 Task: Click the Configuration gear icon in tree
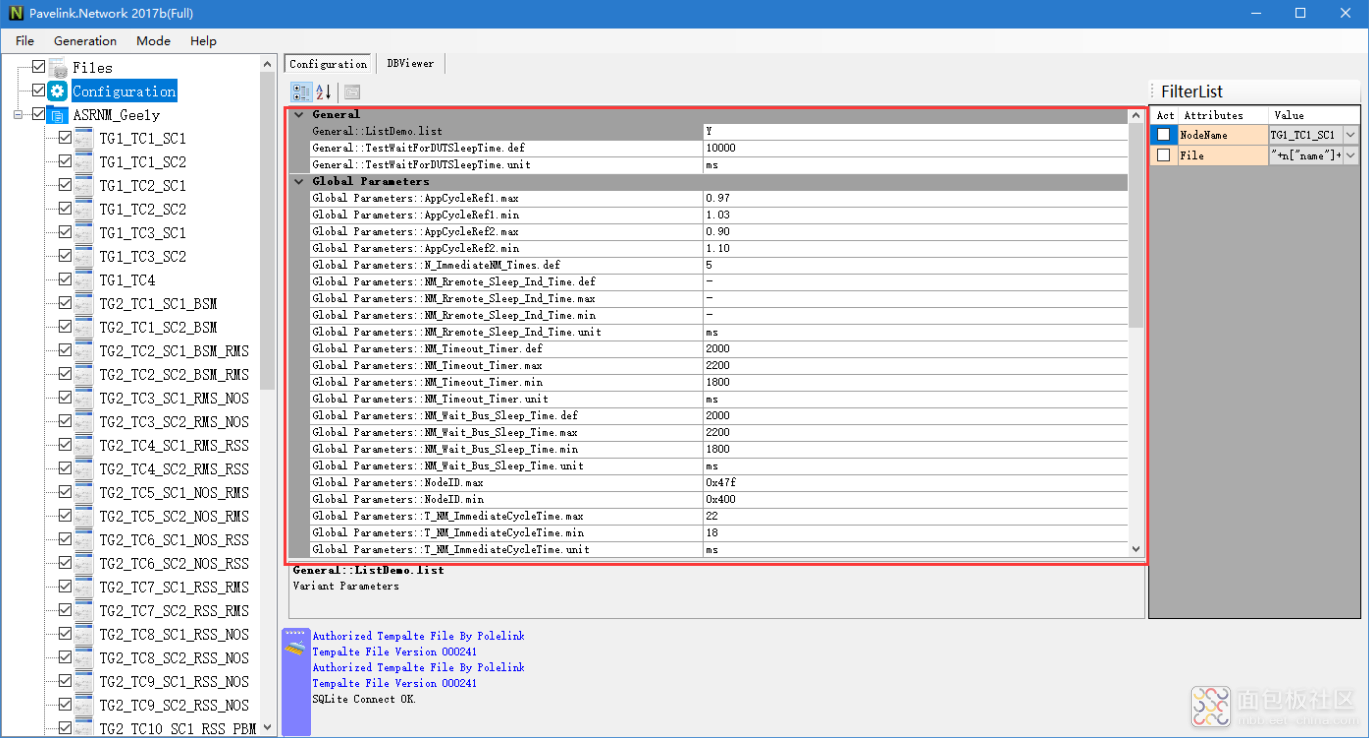(58, 91)
